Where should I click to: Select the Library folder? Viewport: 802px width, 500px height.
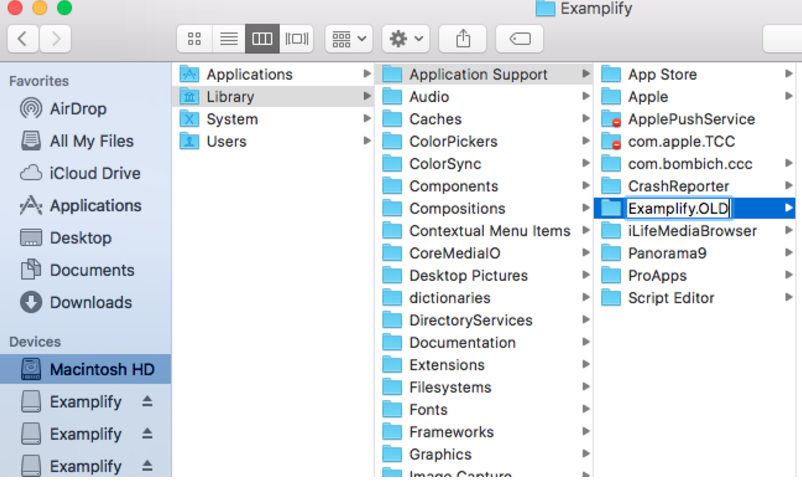275,97
